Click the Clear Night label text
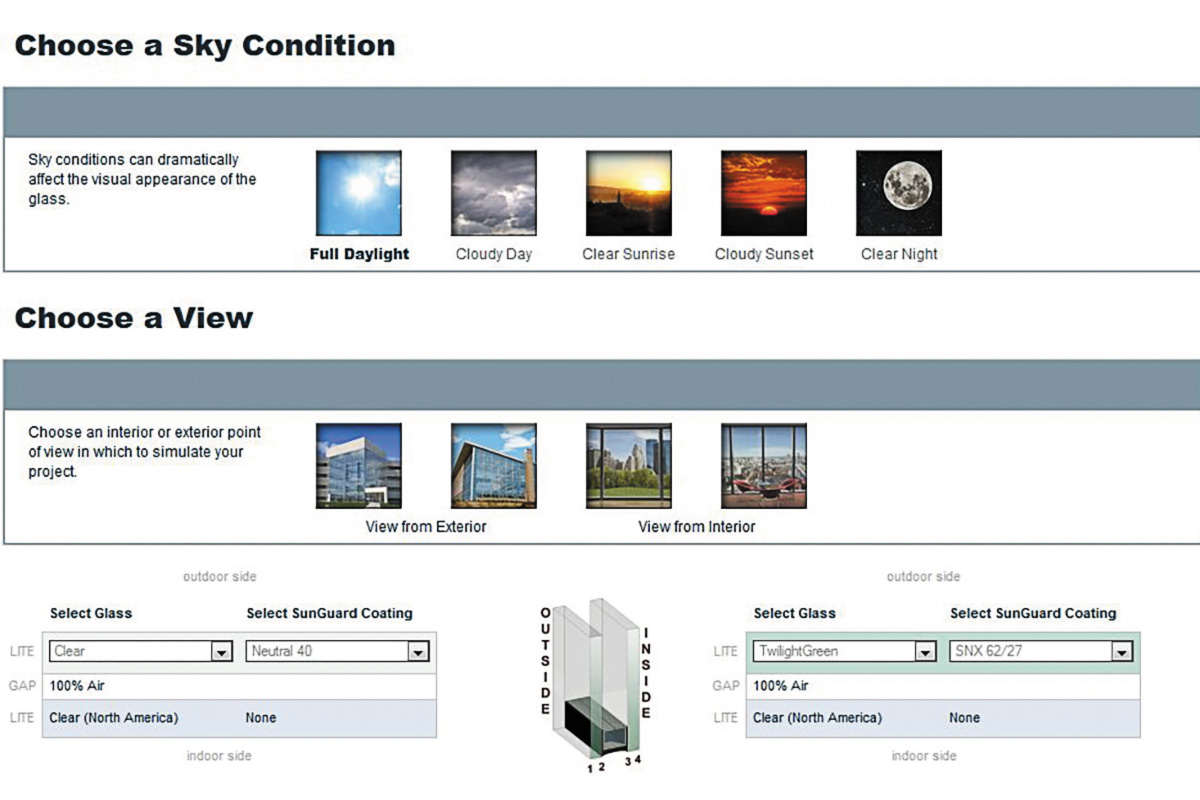Screen dimensions: 1200x800 (x=899, y=254)
